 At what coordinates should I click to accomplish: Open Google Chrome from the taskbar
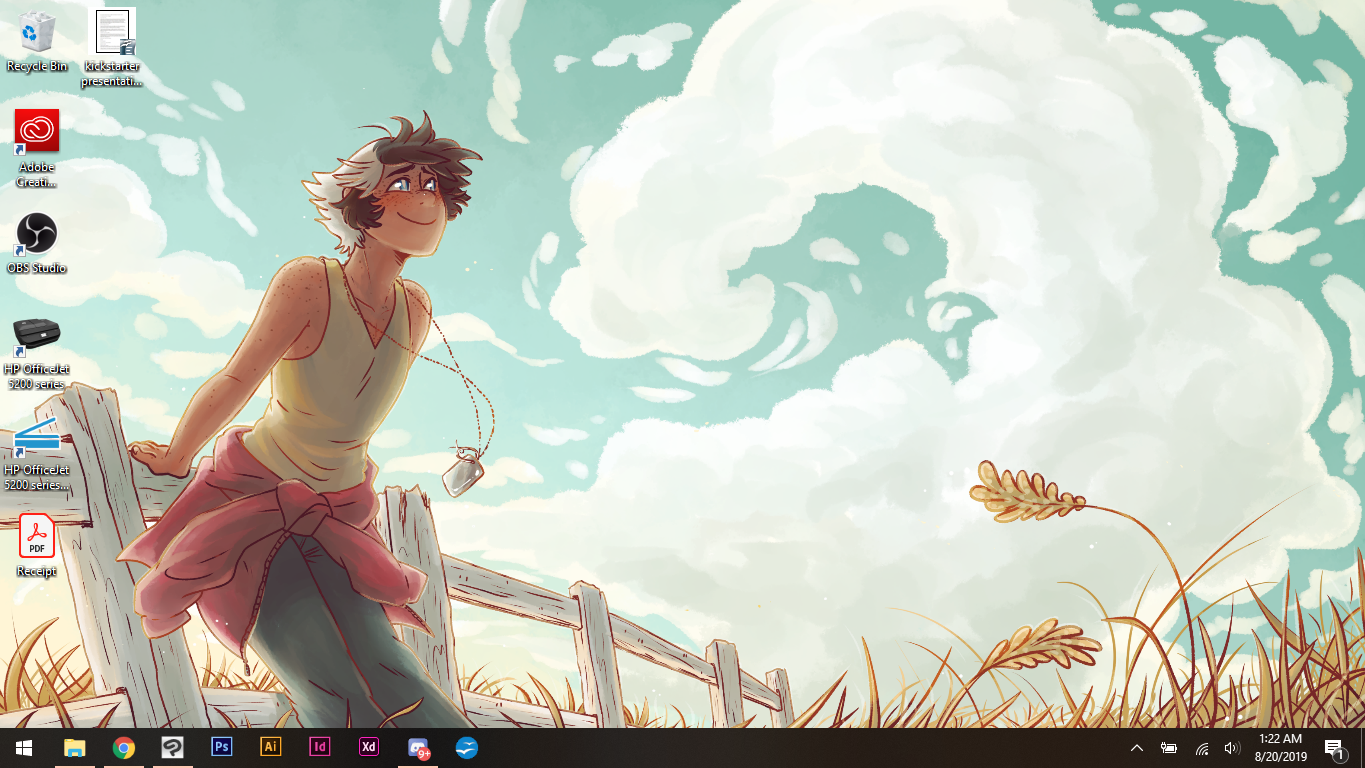coord(123,748)
